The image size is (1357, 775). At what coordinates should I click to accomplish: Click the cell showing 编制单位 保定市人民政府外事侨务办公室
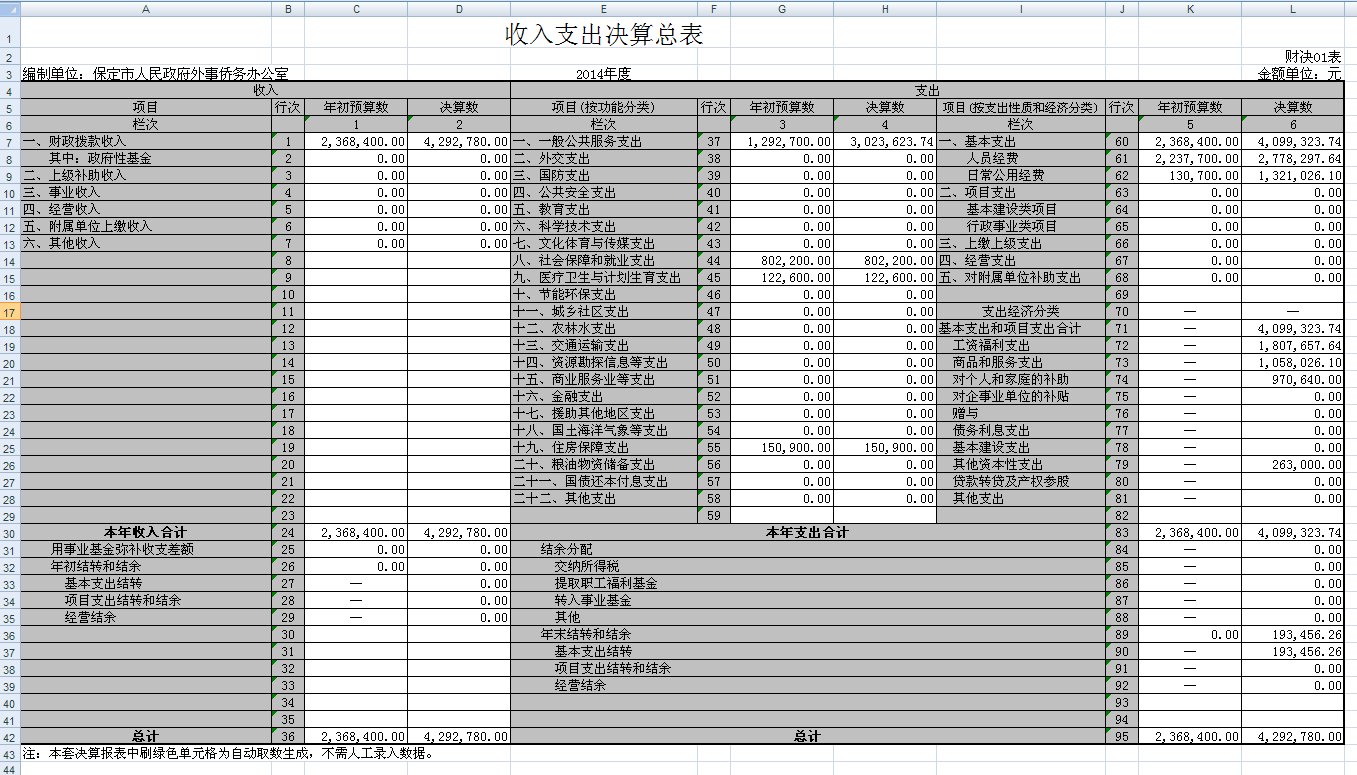tap(155, 74)
